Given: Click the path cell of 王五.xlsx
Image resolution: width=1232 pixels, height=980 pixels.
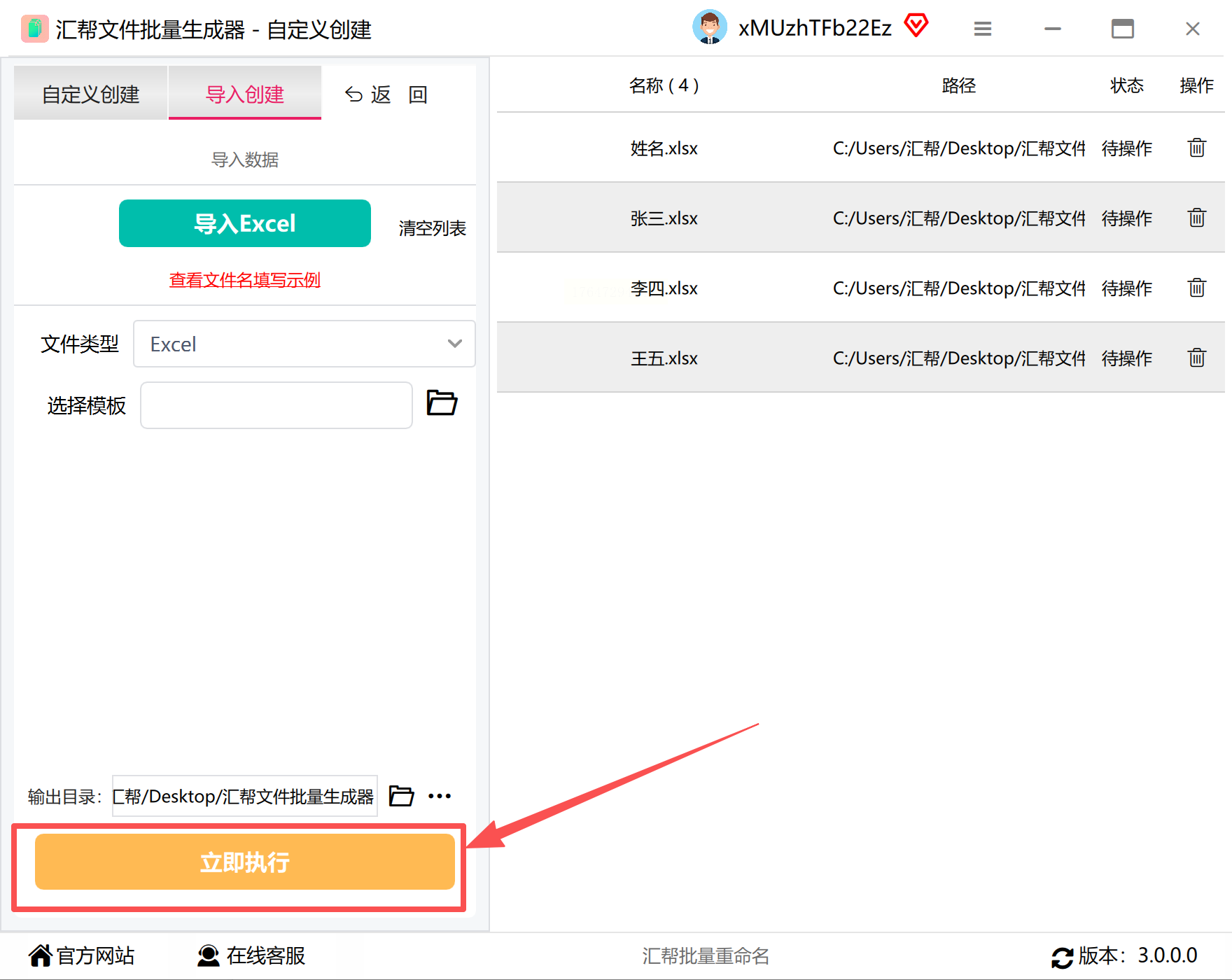Looking at the screenshot, I should (959, 358).
